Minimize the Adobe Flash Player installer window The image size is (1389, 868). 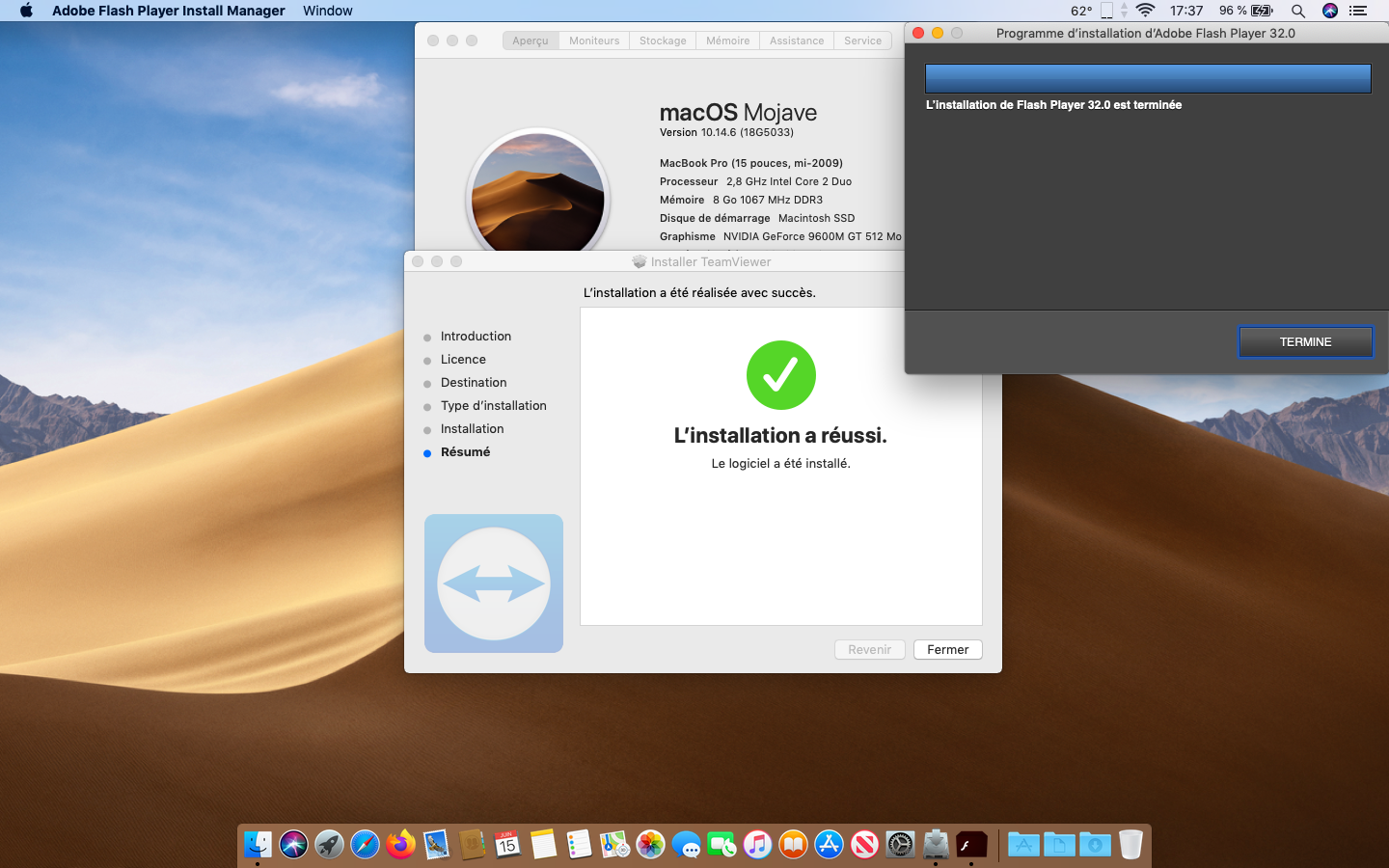(938, 33)
